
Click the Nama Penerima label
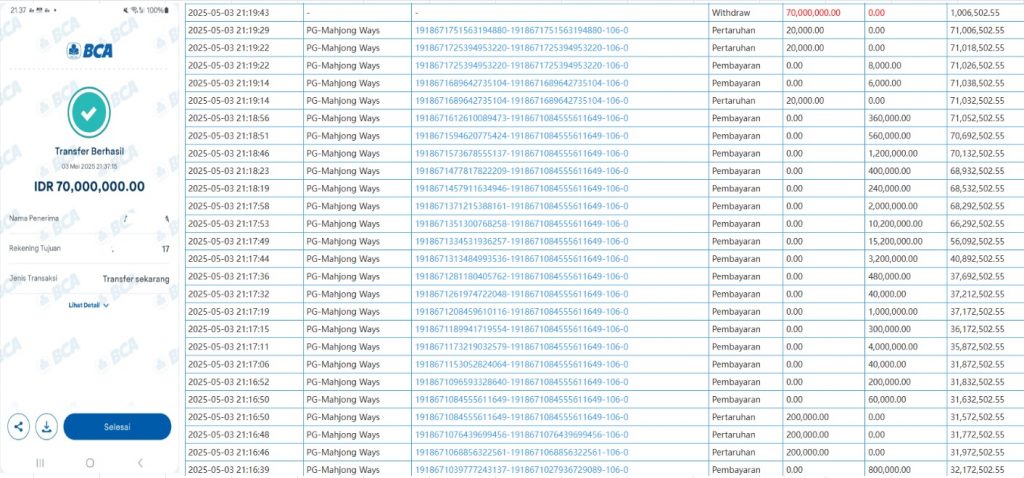(34, 218)
